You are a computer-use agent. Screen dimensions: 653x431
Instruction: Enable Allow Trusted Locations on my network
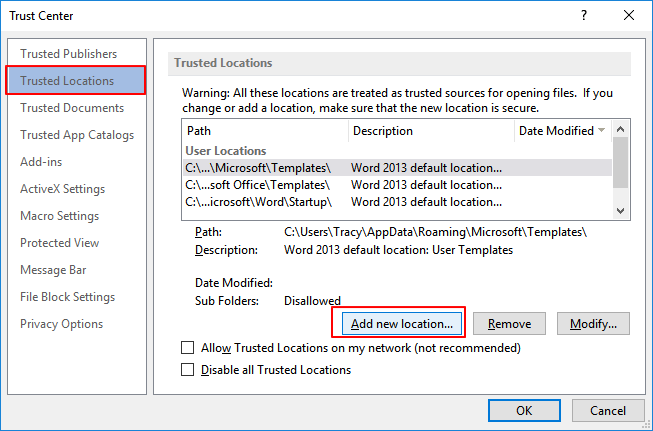(187, 348)
